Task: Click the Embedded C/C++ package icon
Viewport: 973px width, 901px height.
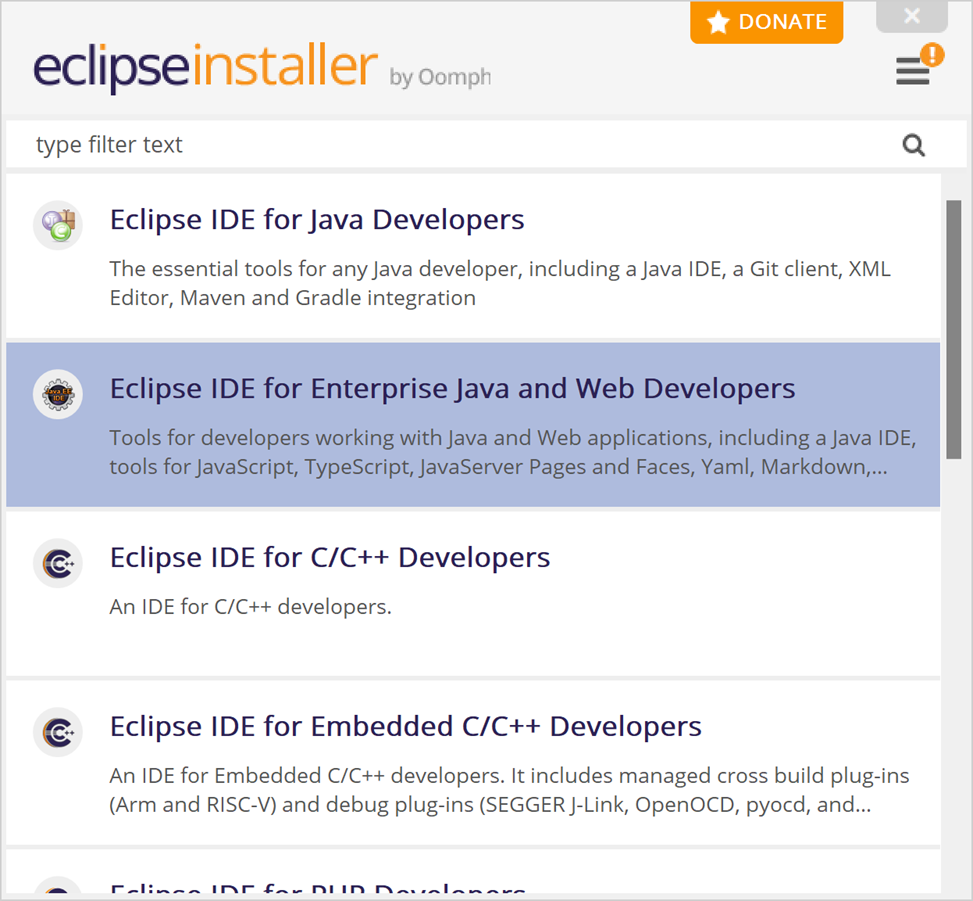Action: pyautogui.click(x=58, y=732)
